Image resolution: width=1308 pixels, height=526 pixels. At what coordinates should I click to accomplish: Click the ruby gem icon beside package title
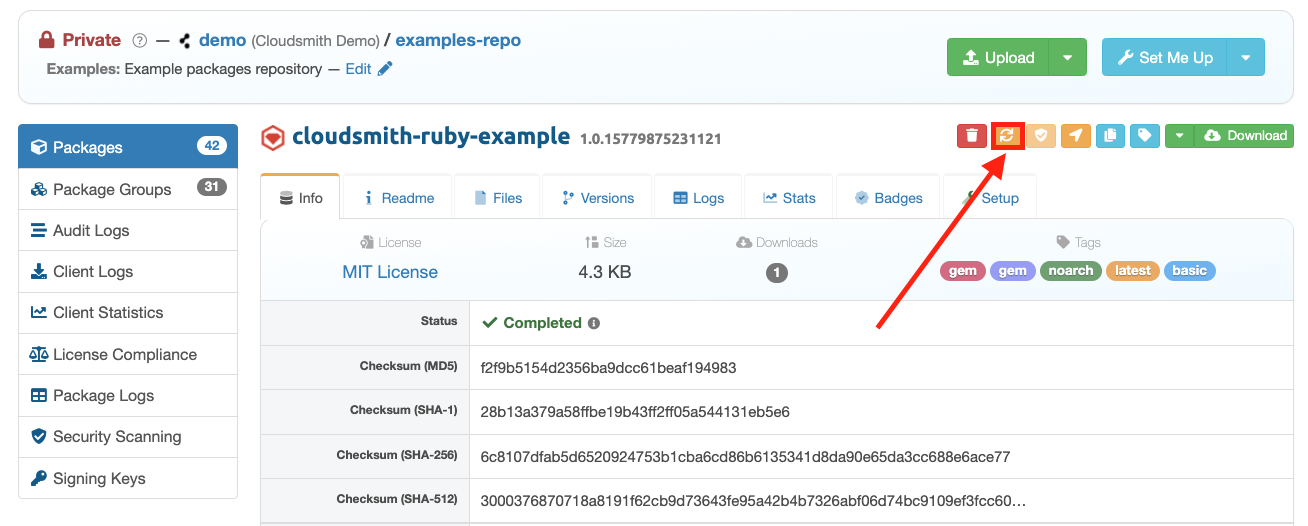coord(273,138)
